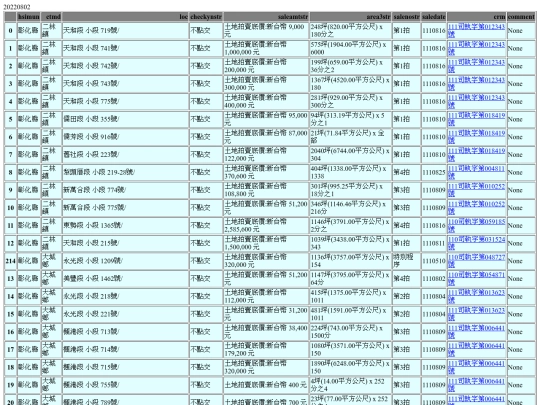Select price cell showing 179,200 元
Viewport: 540px width, 405px height.
266,350
